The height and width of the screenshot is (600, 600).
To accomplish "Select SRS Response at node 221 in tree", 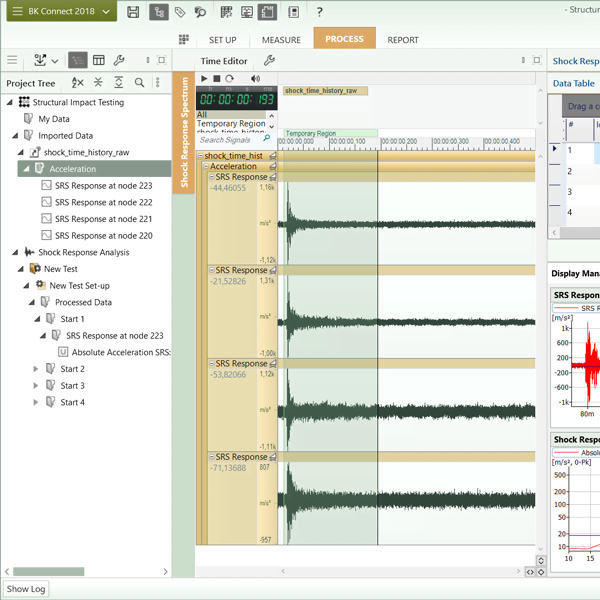I will pos(103,219).
